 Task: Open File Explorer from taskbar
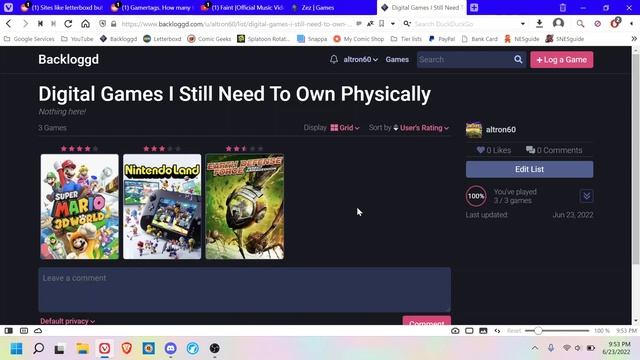pyautogui.click(x=82, y=348)
